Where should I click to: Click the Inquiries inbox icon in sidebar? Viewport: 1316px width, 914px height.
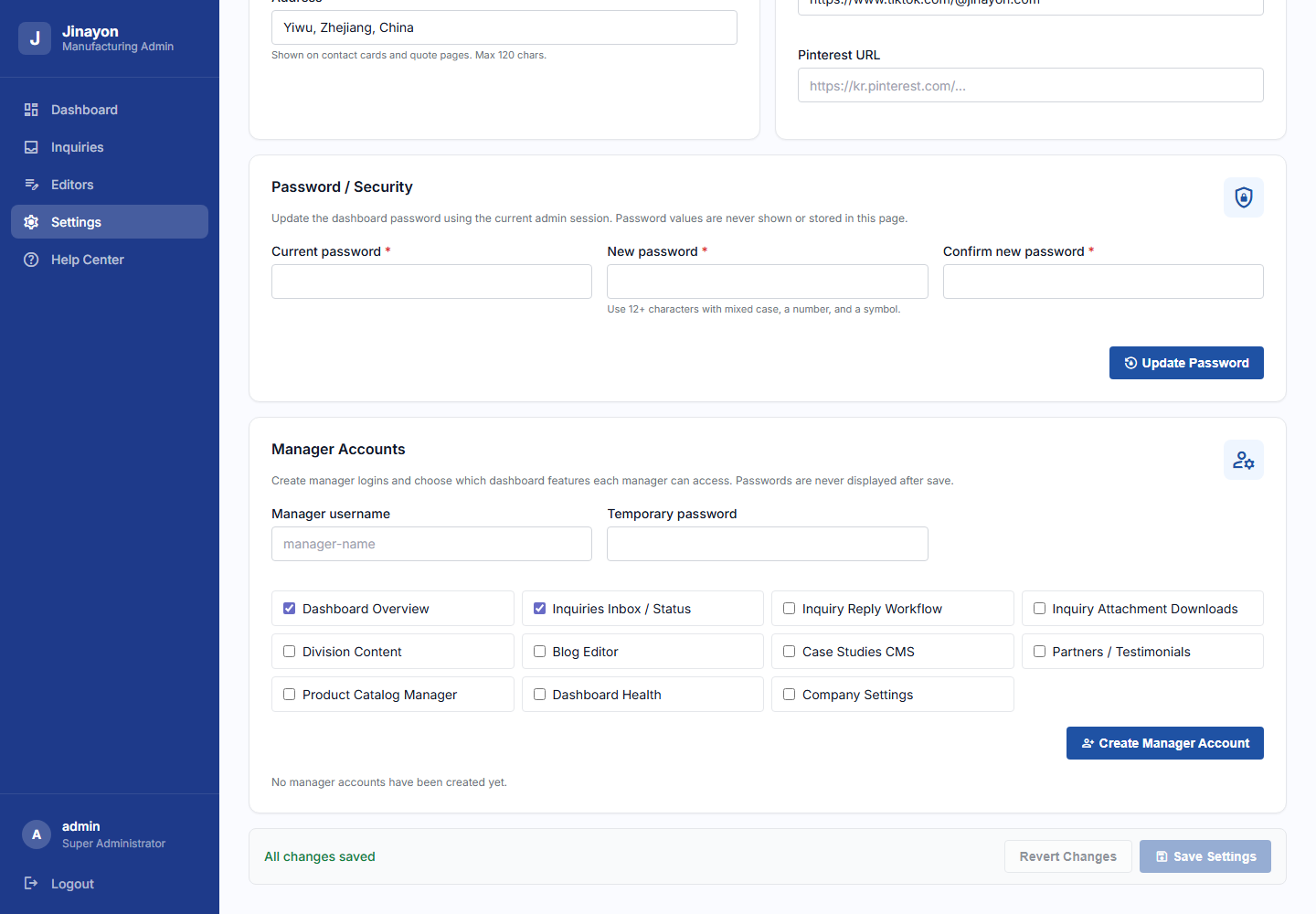coord(31,147)
